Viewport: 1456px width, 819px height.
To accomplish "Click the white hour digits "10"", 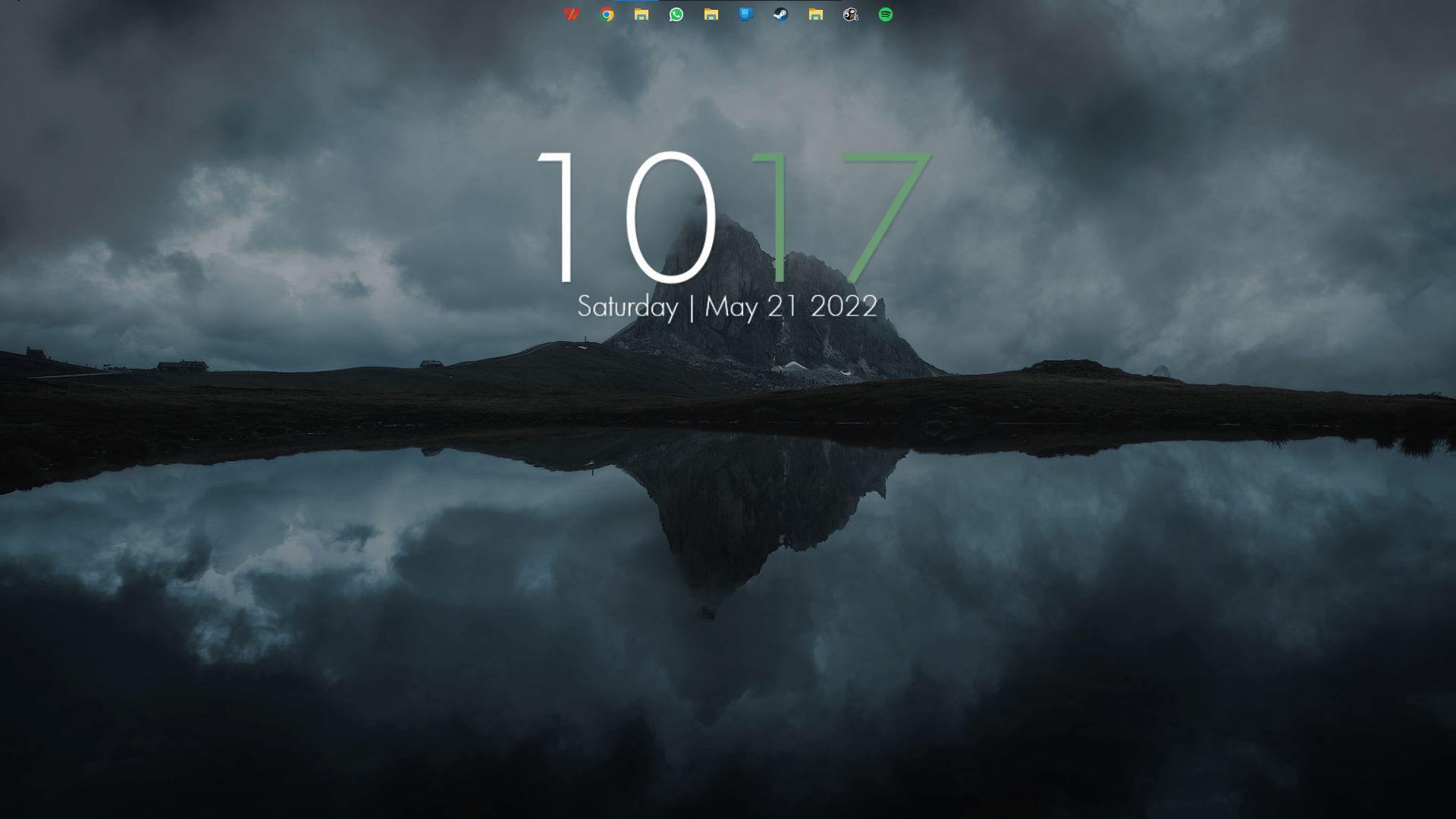I will click(x=627, y=217).
